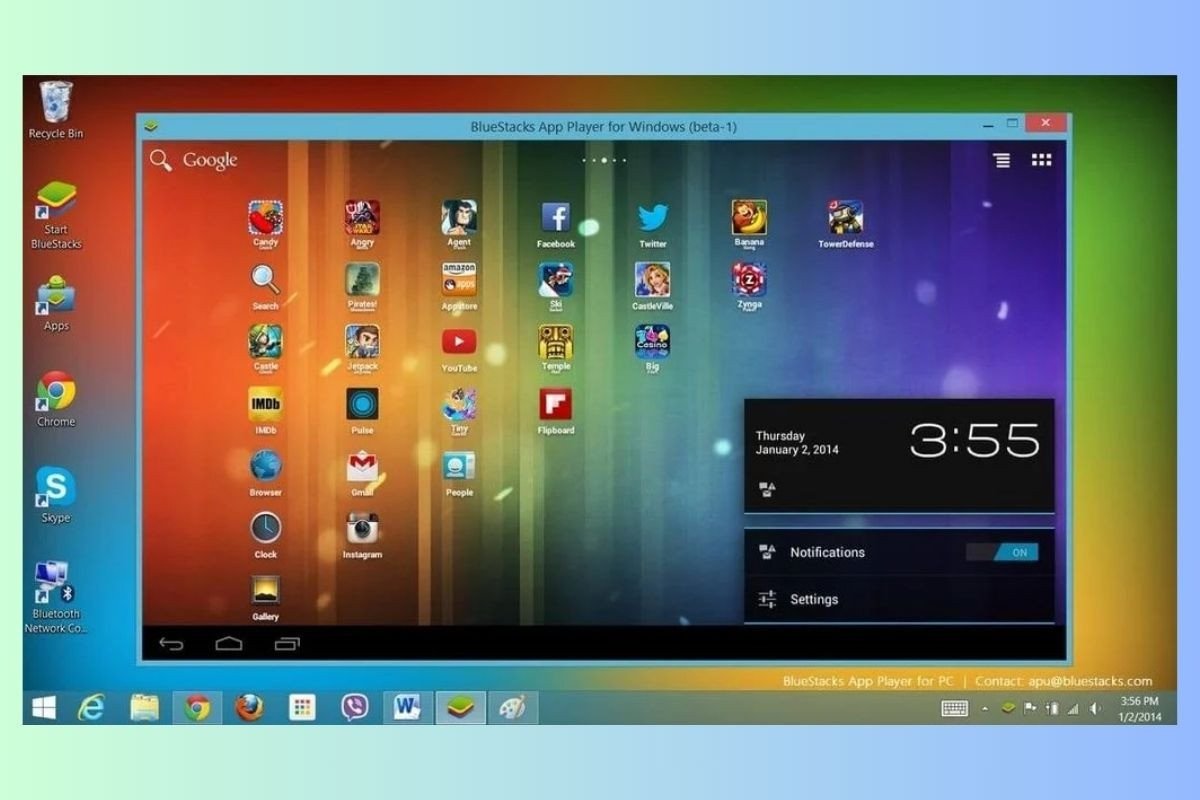Open the Instagram app
This screenshot has width=1200, height=800.
(x=361, y=531)
